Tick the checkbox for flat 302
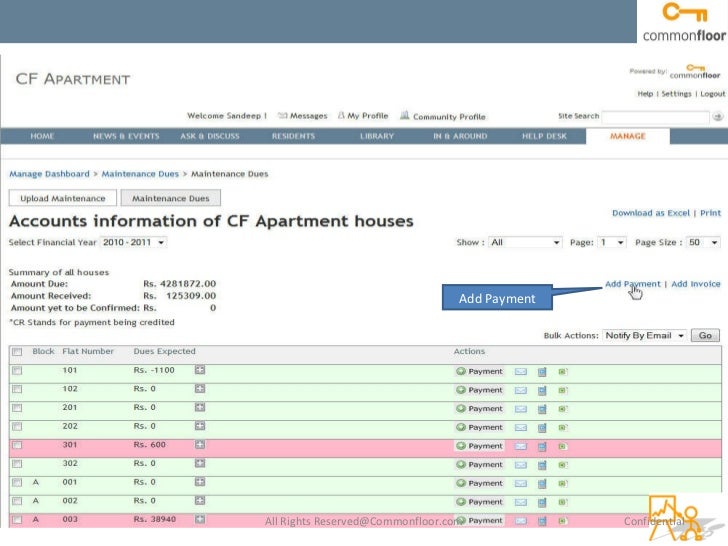Screen dimensions: 728x546 tap(17, 464)
